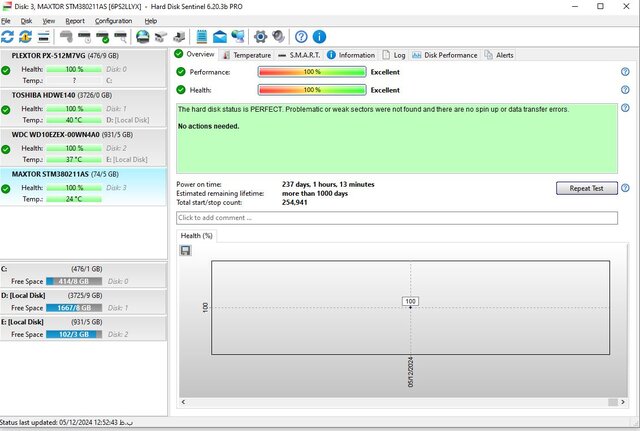640x431 pixels.
Task: Click the help icon beside Performance row
Action: coord(625,72)
